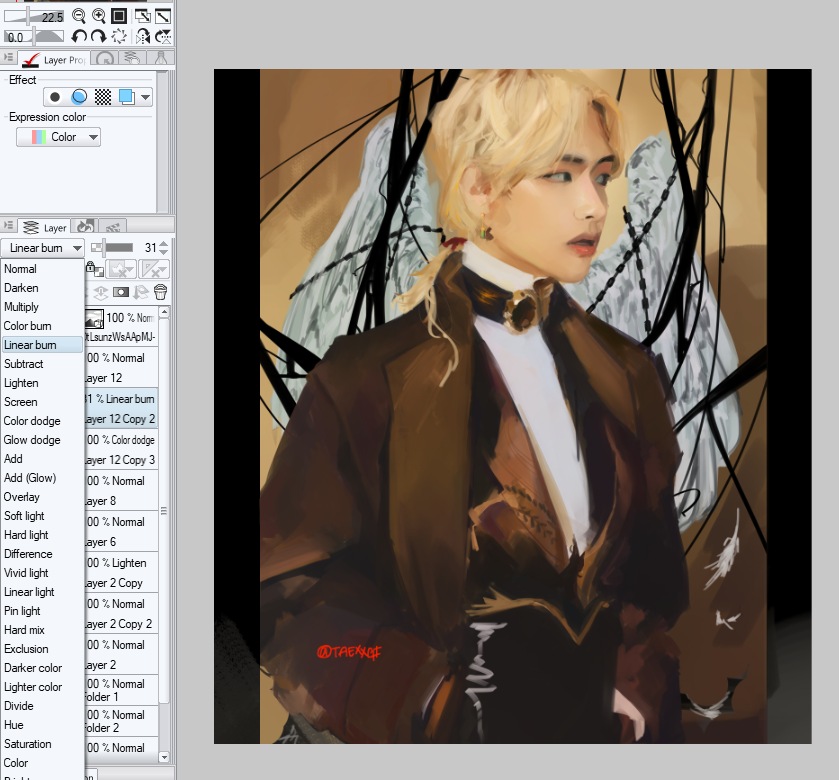Image resolution: width=839 pixels, height=780 pixels.
Task: Pick Soft light blending mode
Action: pos(42,516)
